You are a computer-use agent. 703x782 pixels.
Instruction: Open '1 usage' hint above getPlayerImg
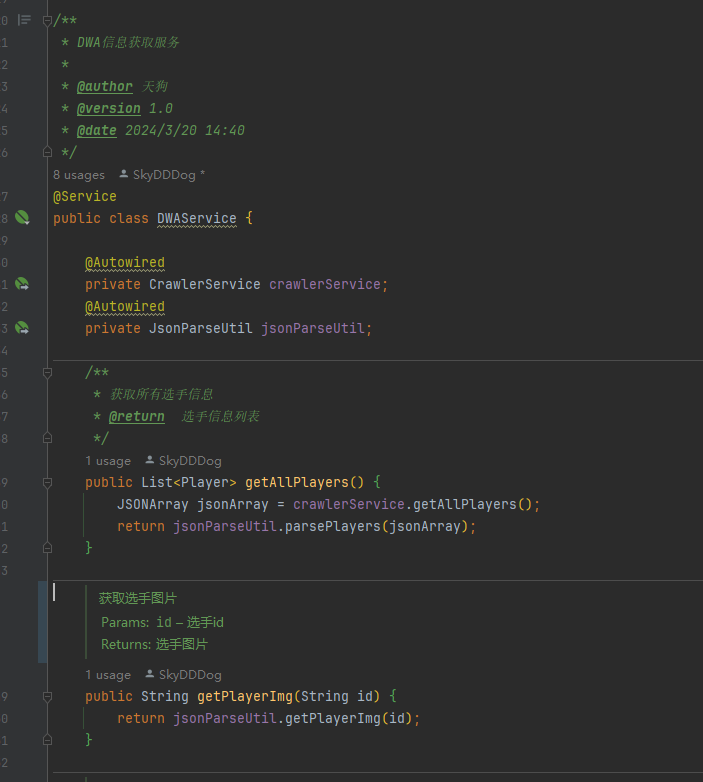[x=108, y=675]
